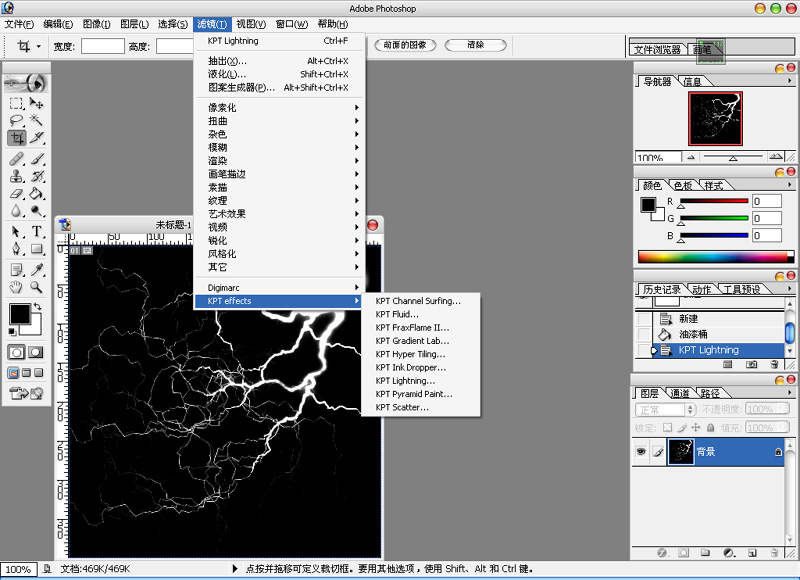Toggle visibility of the 背景 layer

point(641,451)
